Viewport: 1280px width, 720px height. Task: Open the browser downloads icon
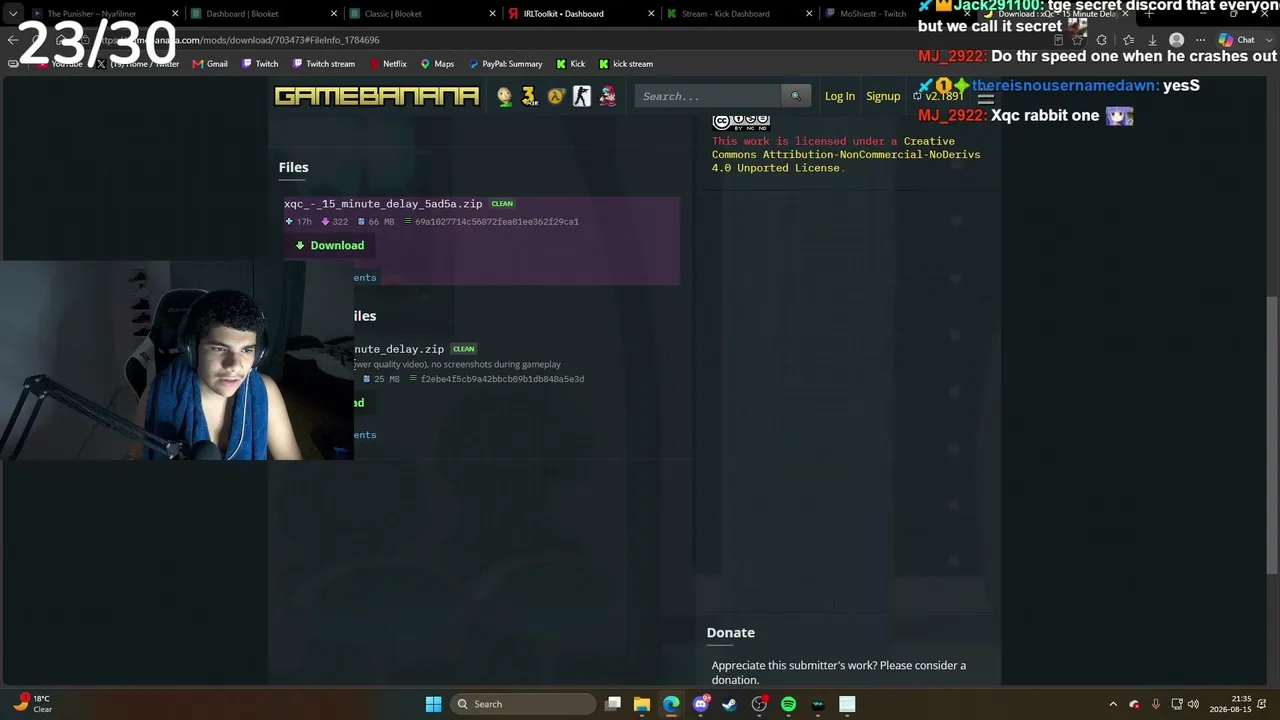(1152, 40)
